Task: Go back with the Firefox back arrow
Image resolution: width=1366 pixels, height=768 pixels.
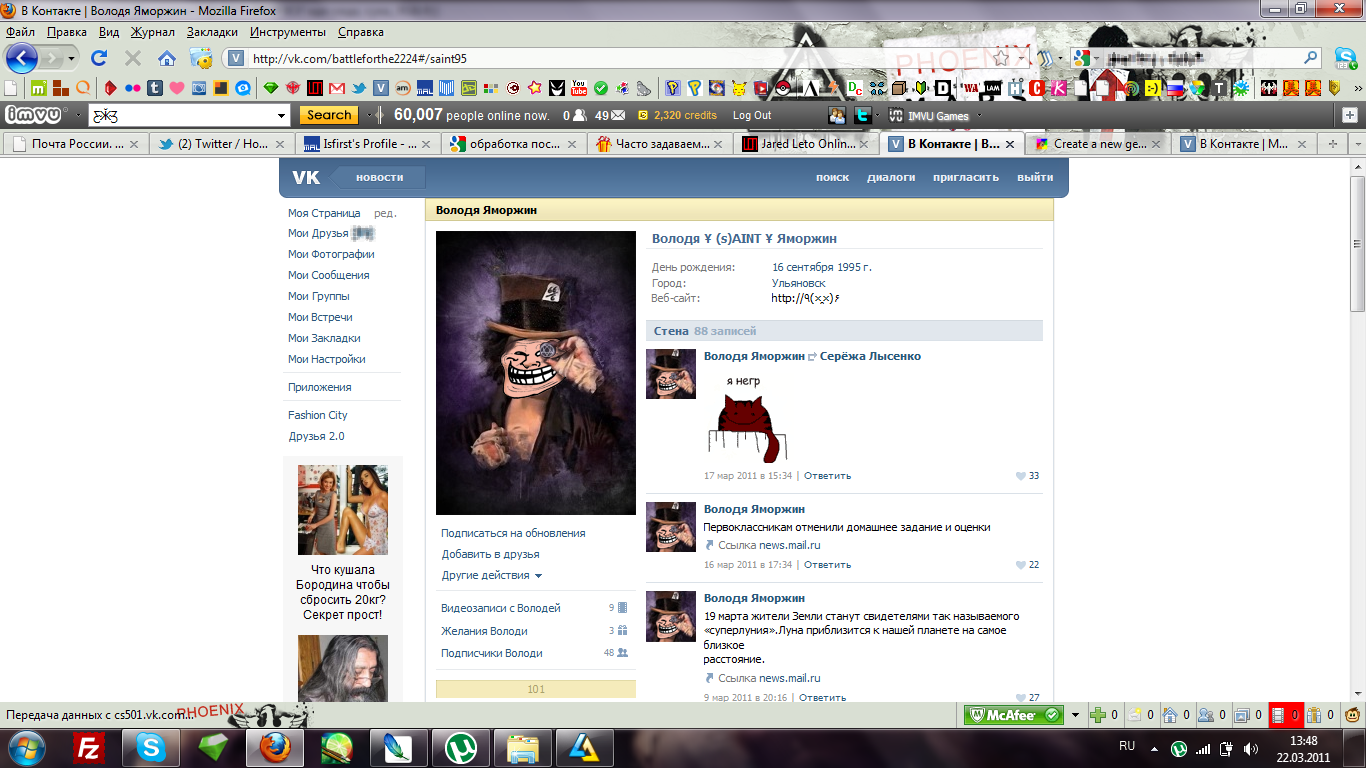Action: click(21, 58)
